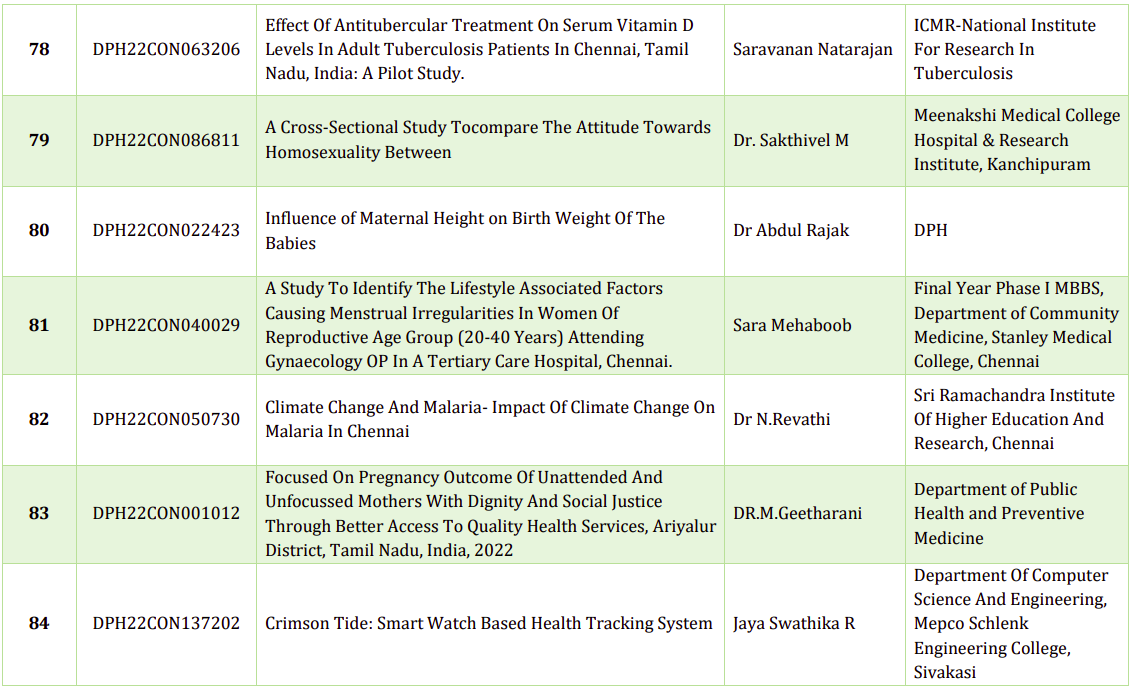The width and height of the screenshot is (1132, 689).
Task: Click author Dr. Sakthivel M
Action: (x=791, y=140)
